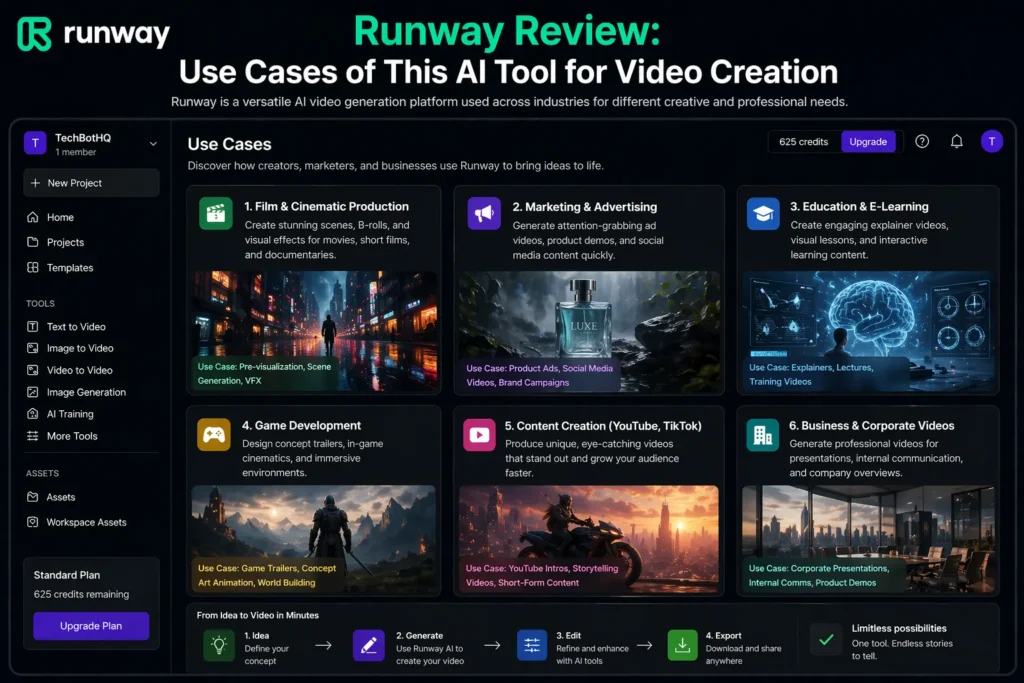This screenshot has width=1024, height=683.
Task: Click the Export download step icon
Action: coord(682,646)
